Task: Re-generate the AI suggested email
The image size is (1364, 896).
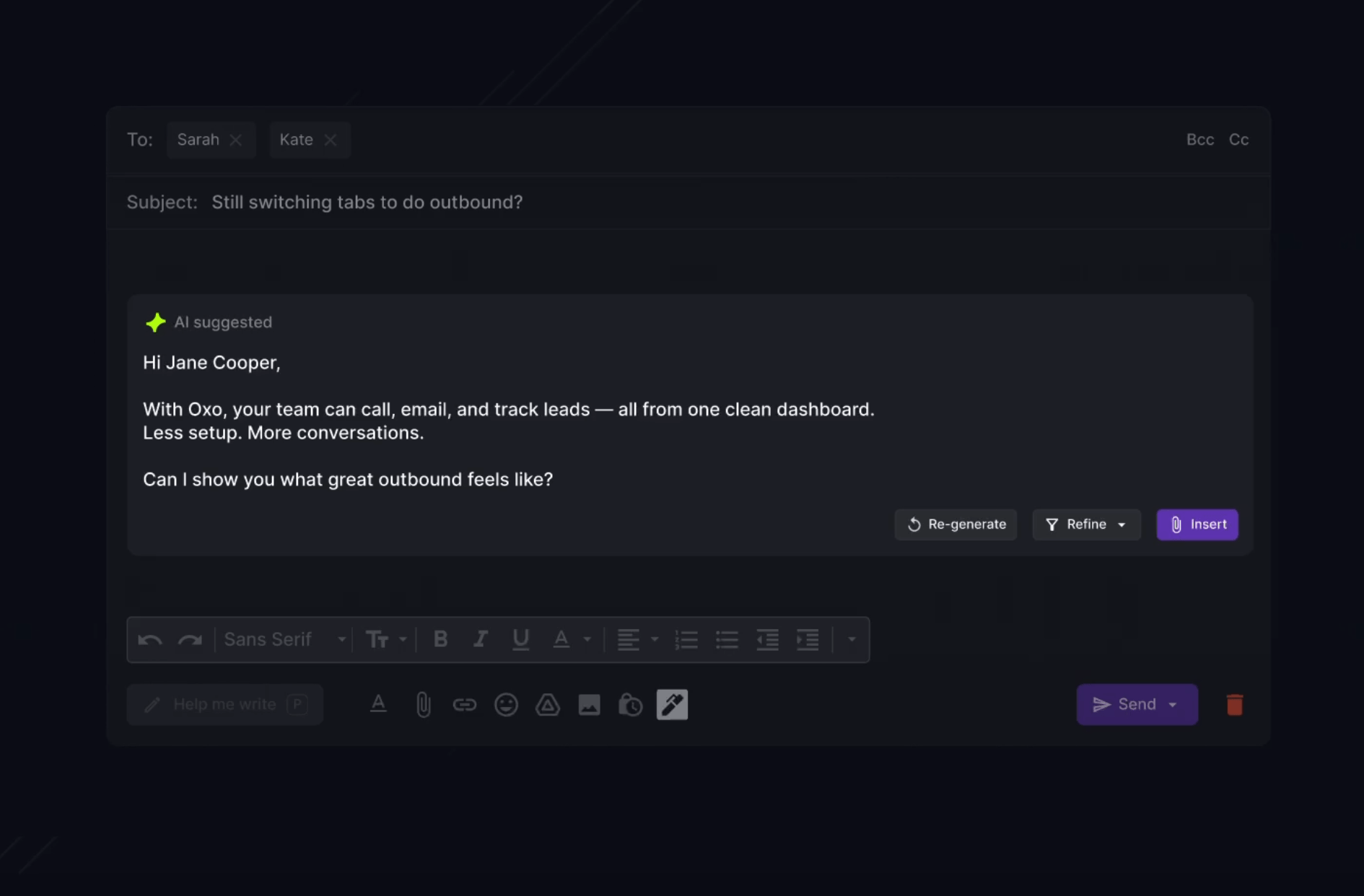Action: pyautogui.click(x=956, y=524)
